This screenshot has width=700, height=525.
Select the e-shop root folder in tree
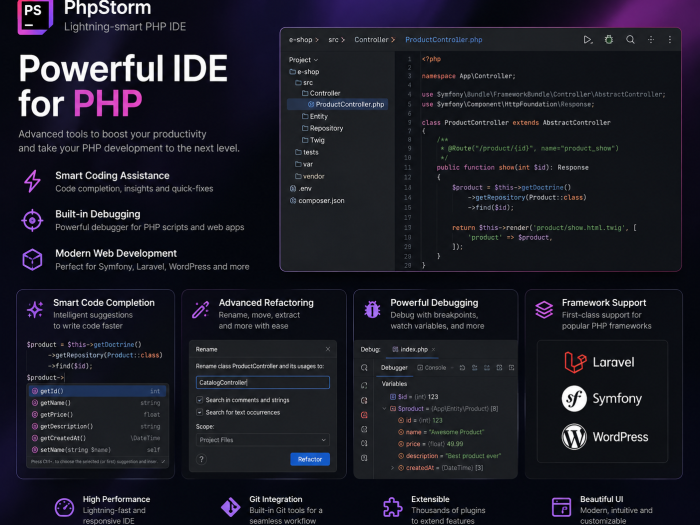(304, 71)
